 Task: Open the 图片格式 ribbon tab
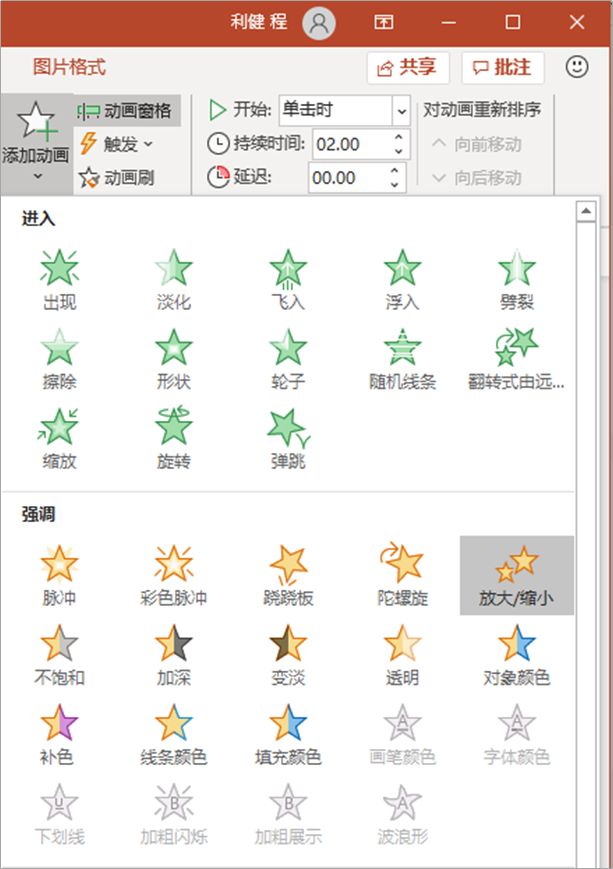(69, 67)
